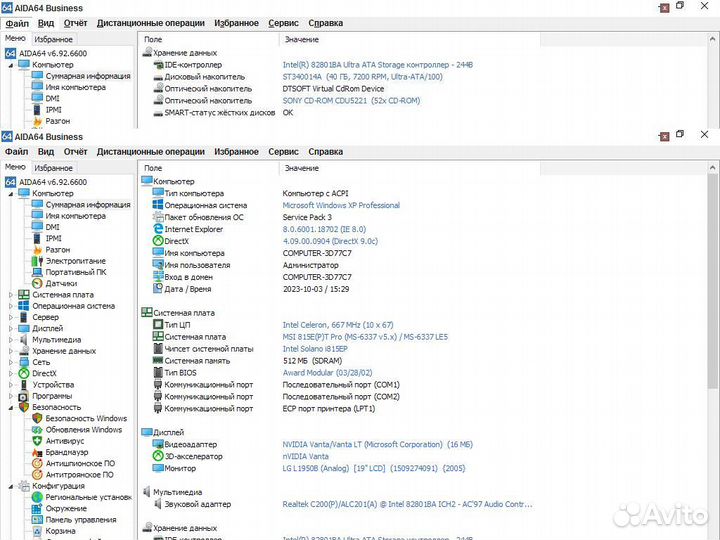The height and width of the screenshot is (540, 720).
Task: Open Дистанционные операции menu in the lower window
Action: coord(151,152)
